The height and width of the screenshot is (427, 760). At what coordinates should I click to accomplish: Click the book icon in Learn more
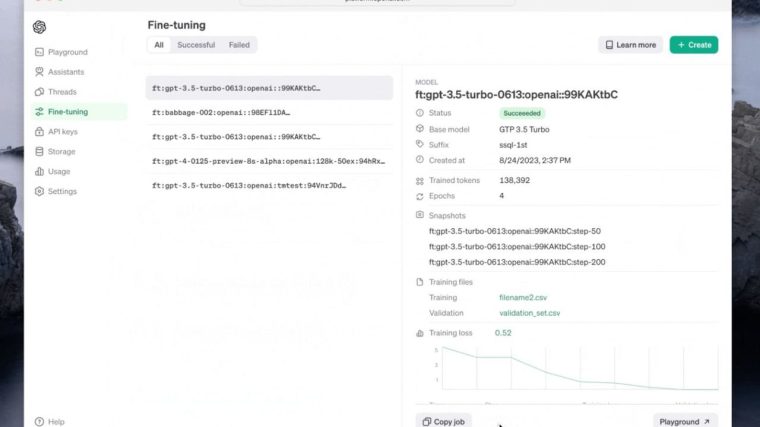point(609,45)
